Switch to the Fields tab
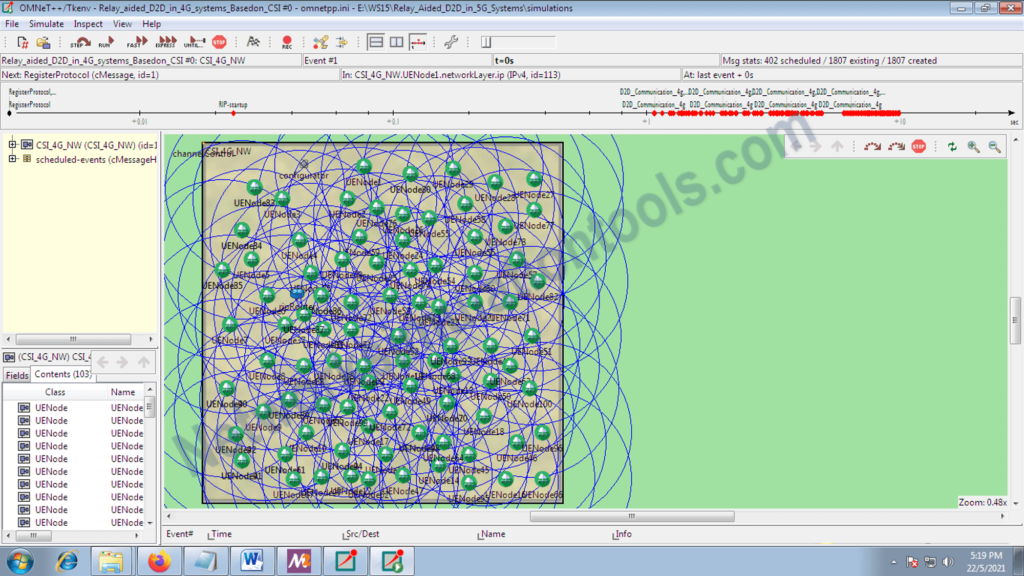The width and height of the screenshot is (1024, 576). (16, 374)
